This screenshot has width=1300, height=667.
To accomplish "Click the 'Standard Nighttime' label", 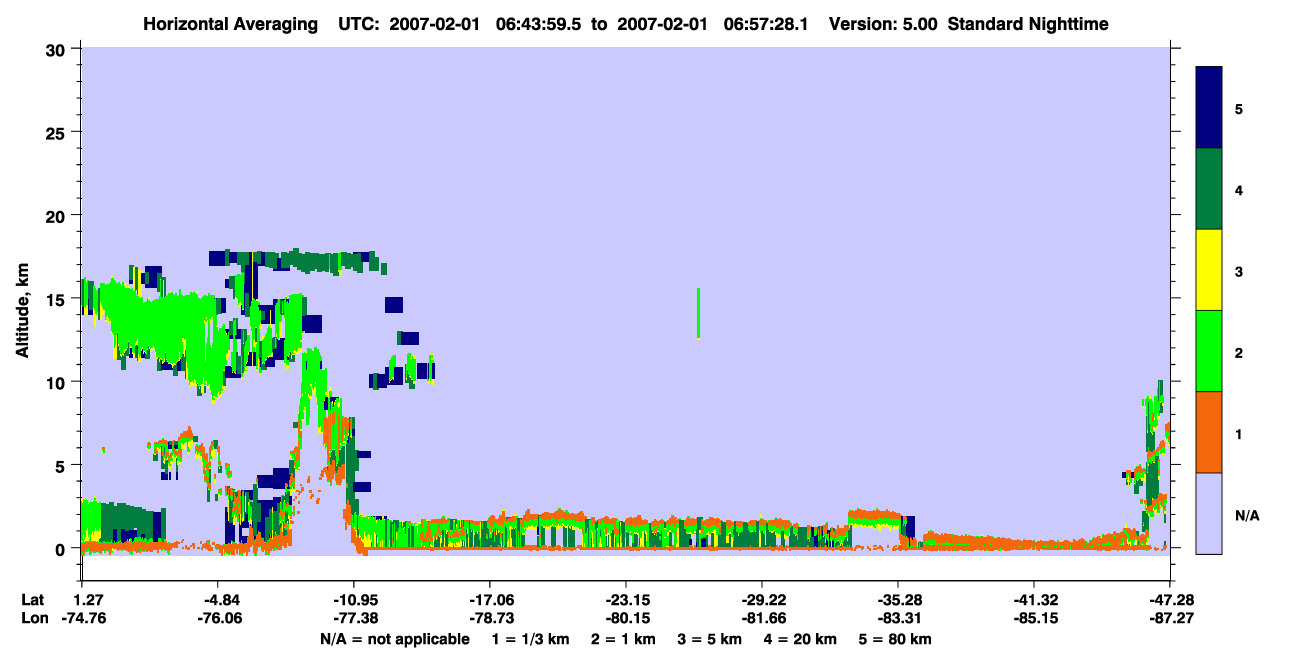I will tap(1028, 24).
